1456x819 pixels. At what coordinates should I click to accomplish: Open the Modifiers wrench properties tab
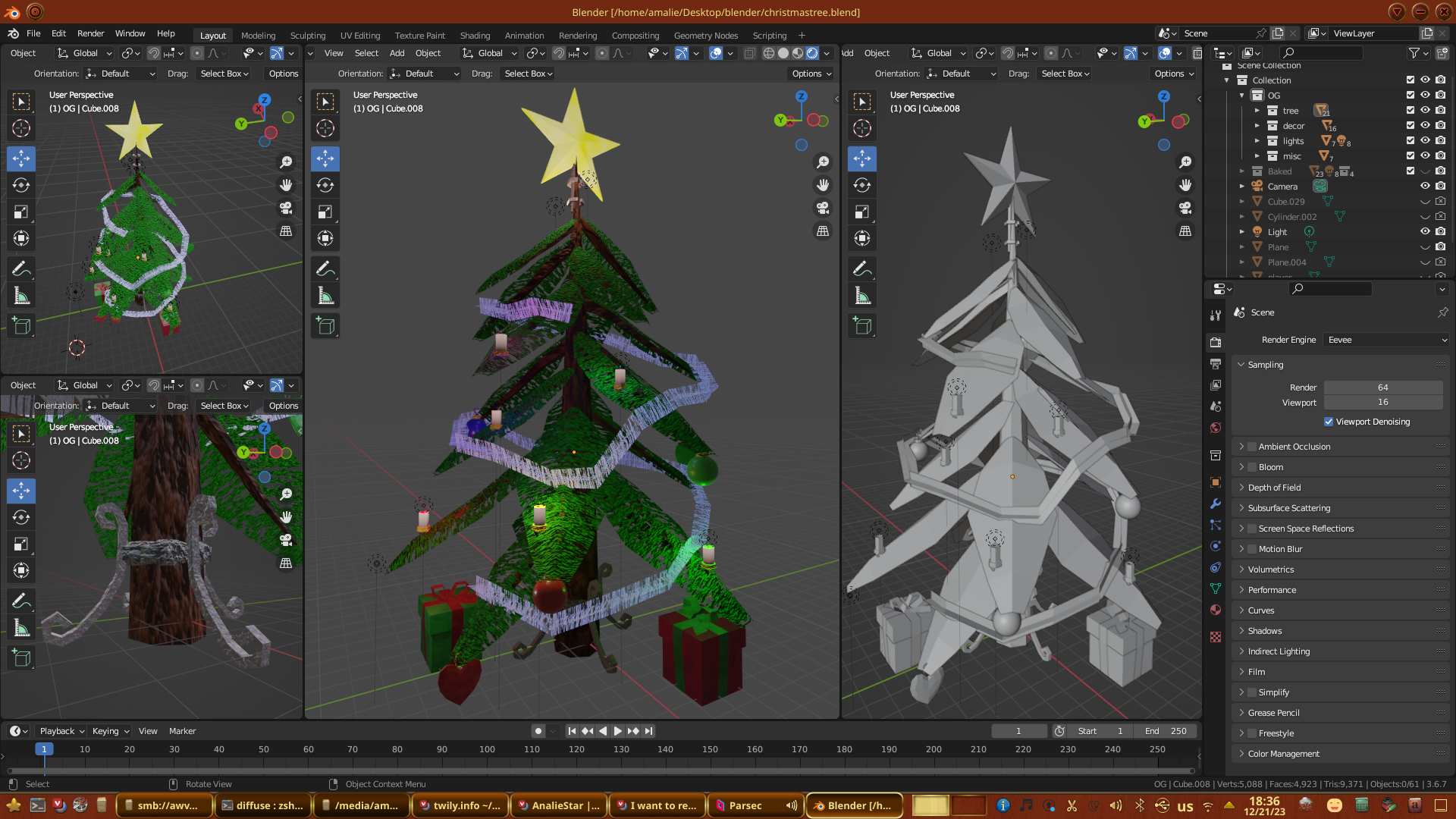coord(1216,504)
